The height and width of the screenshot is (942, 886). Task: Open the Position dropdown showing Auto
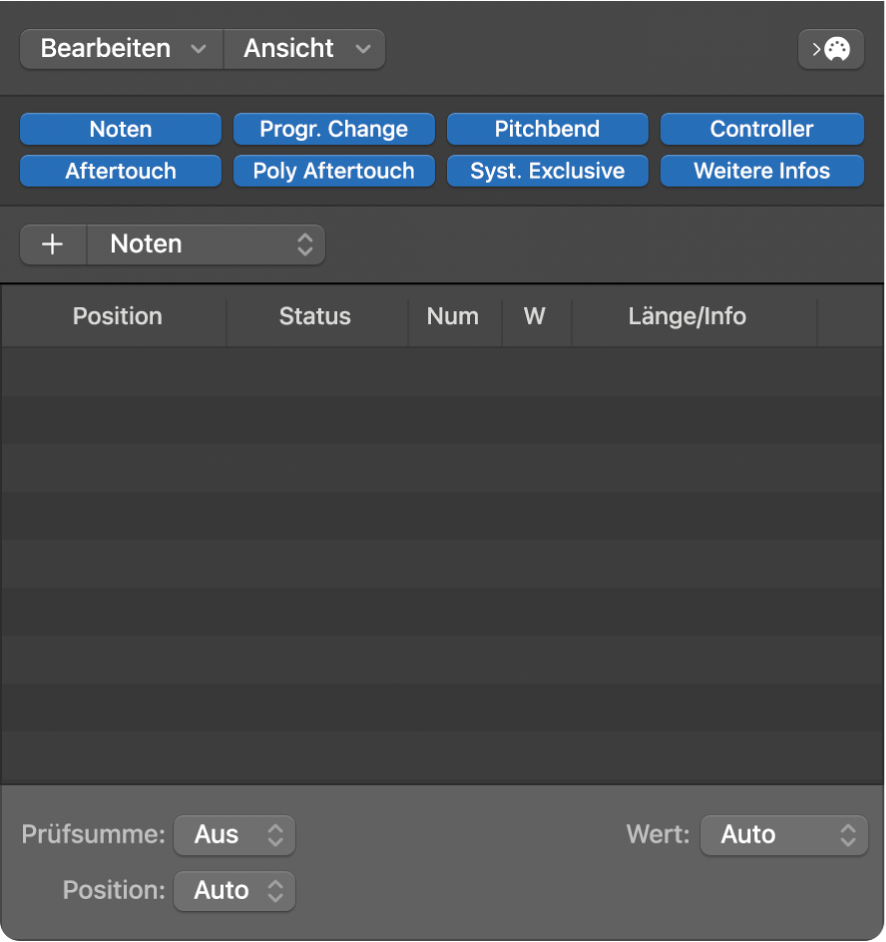coord(234,891)
